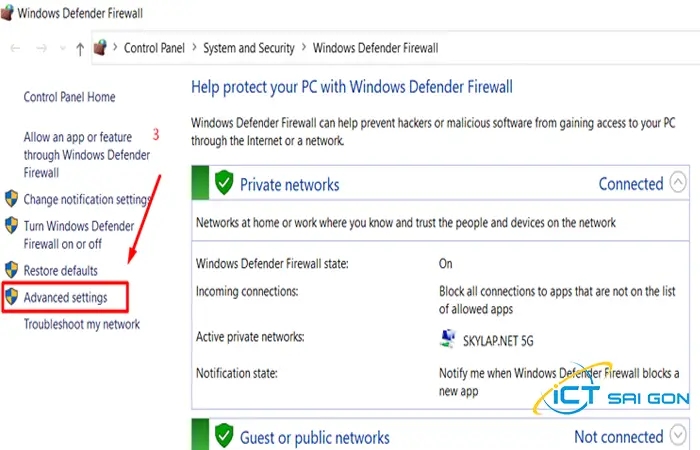Click Troubleshoot my network link

click(x=82, y=324)
